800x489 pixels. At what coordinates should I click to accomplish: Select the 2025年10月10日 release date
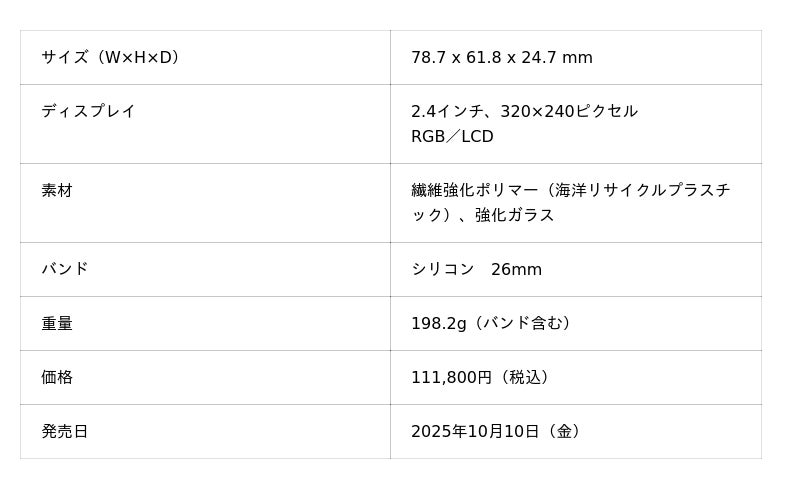tap(474, 431)
